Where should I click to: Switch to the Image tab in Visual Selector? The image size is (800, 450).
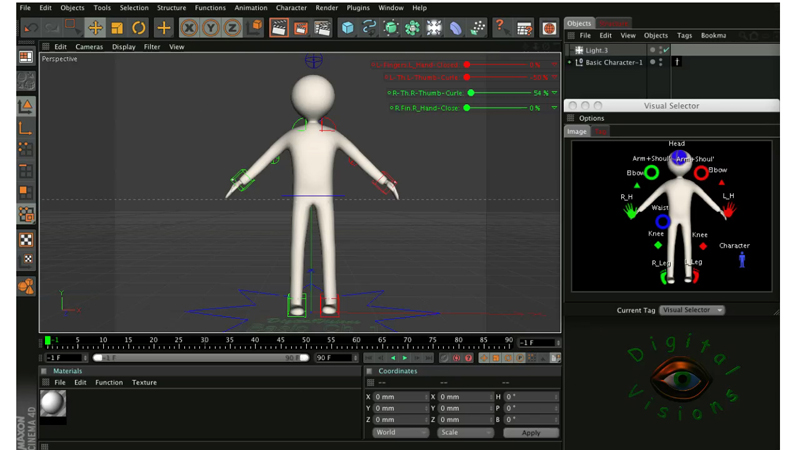577,131
